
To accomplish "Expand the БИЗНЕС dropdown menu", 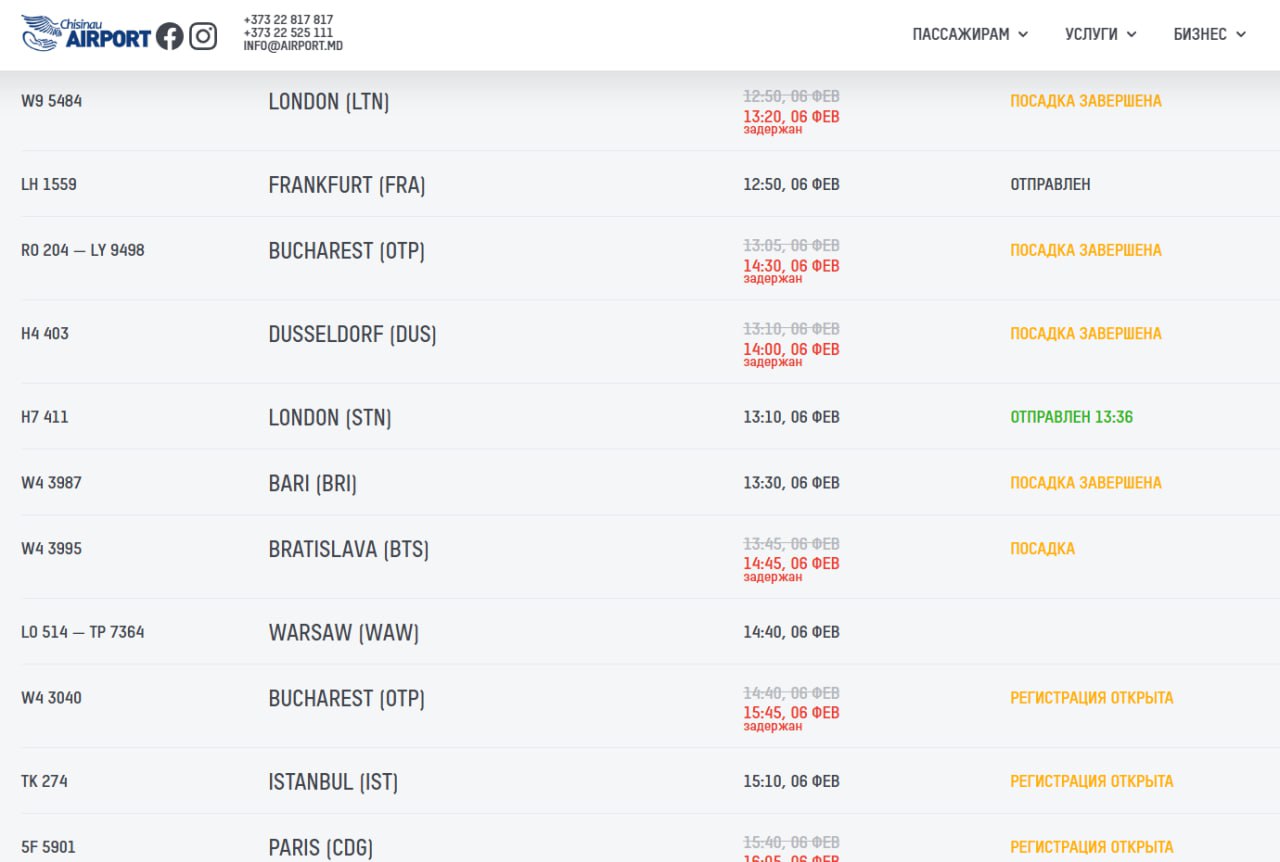I will point(1209,34).
